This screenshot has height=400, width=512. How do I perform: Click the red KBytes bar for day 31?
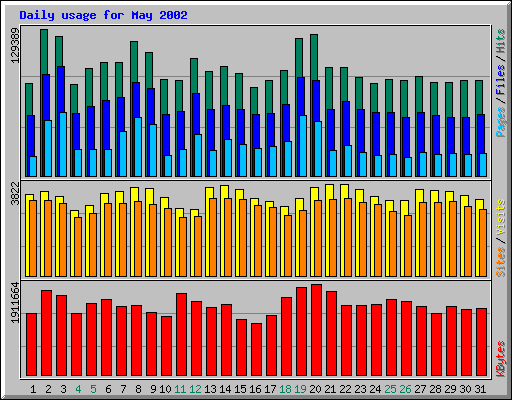coord(481,342)
